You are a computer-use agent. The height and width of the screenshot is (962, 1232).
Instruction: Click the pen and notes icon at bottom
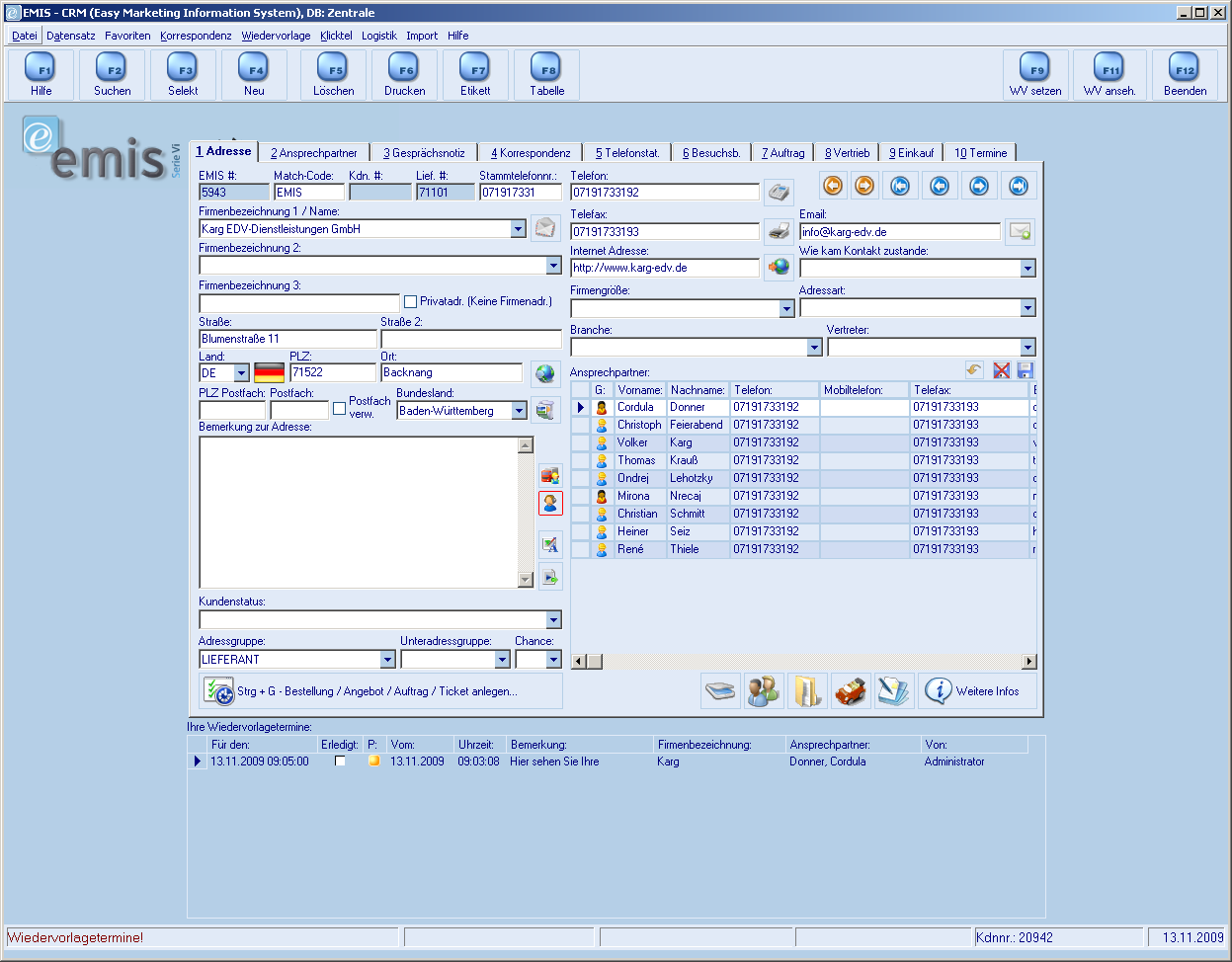(894, 691)
